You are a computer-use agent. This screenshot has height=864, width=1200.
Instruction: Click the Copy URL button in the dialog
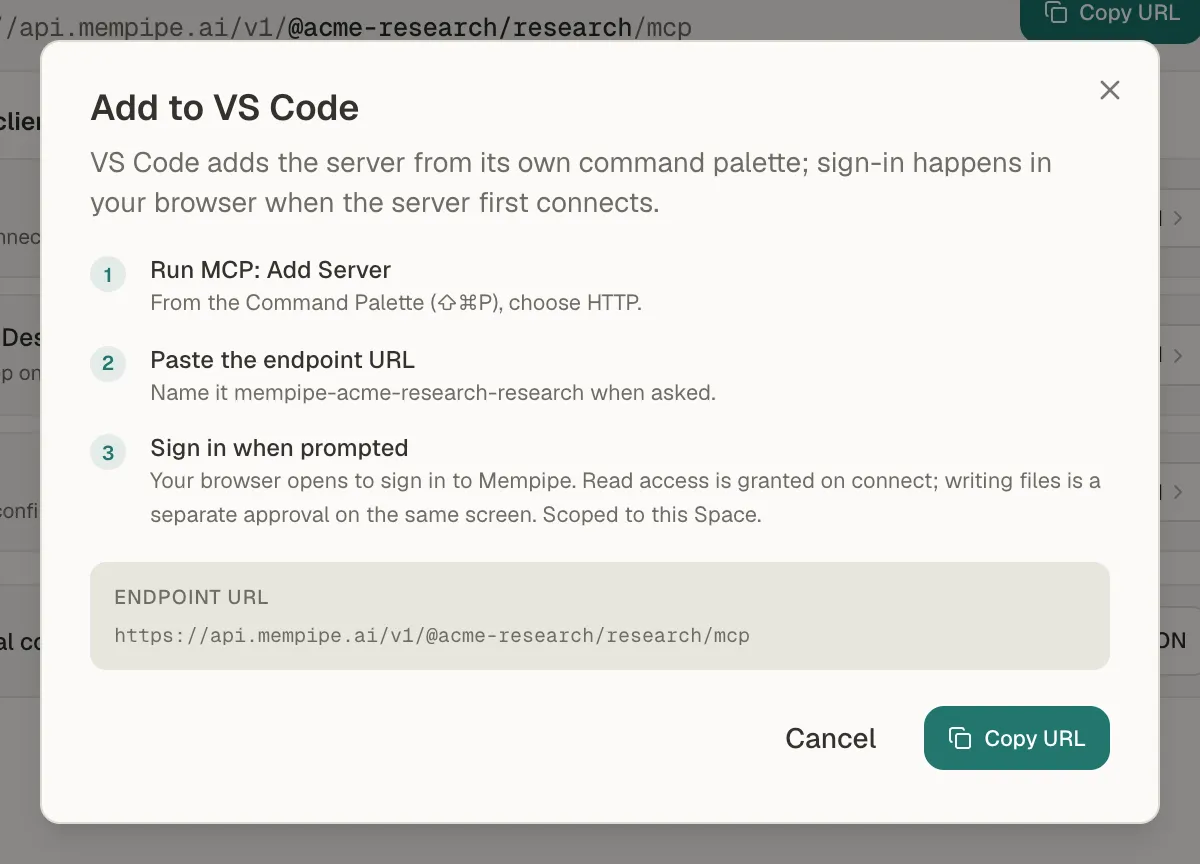(x=1016, y=738)
